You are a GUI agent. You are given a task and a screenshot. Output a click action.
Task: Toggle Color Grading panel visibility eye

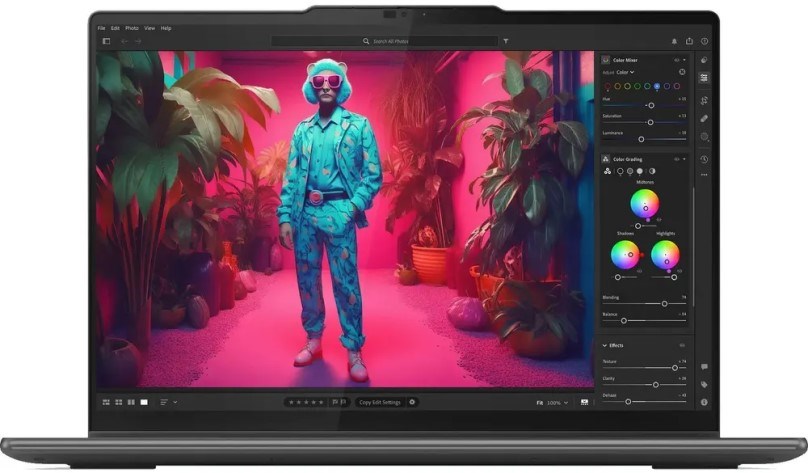[x=677, y=159]
